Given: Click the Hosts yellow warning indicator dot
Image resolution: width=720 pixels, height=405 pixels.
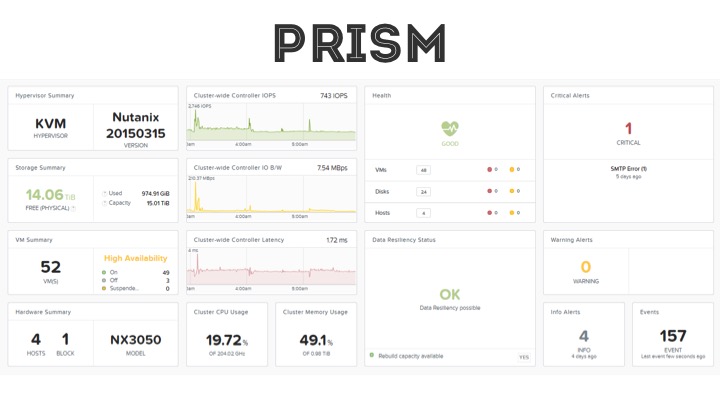Looking at the screenshot, I should [512, 213].
